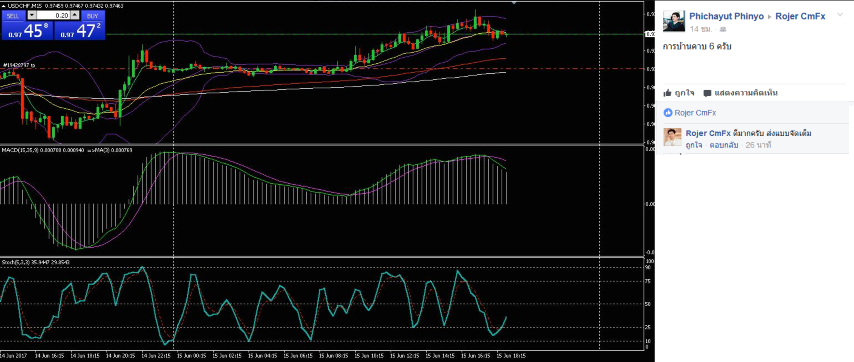
Task: Select the post text การบ้านคาบ 6 ครับ
Action: click(697, 47)
